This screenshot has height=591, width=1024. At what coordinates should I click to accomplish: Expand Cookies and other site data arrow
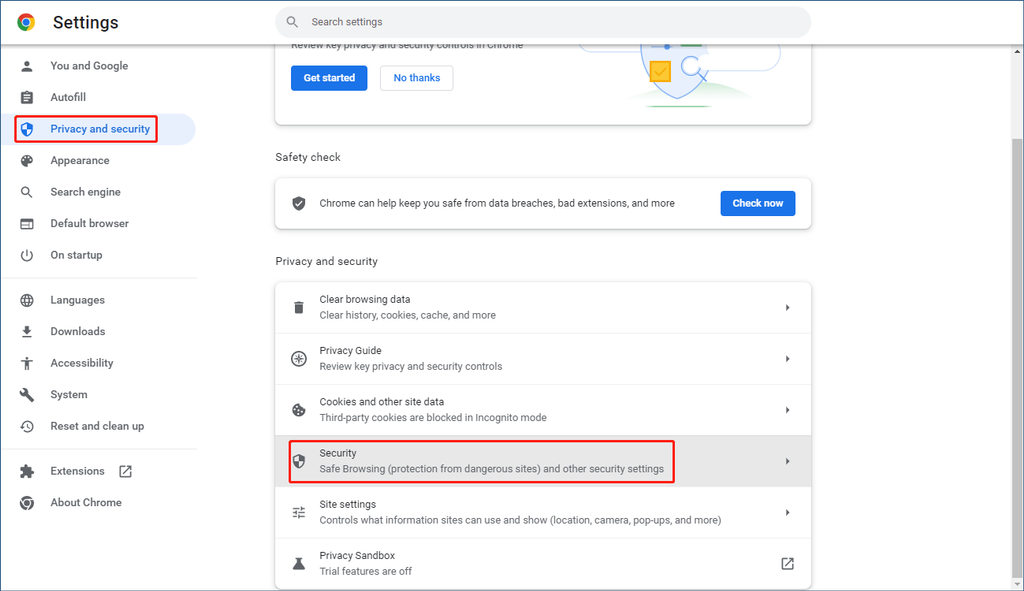pos(787,410)
